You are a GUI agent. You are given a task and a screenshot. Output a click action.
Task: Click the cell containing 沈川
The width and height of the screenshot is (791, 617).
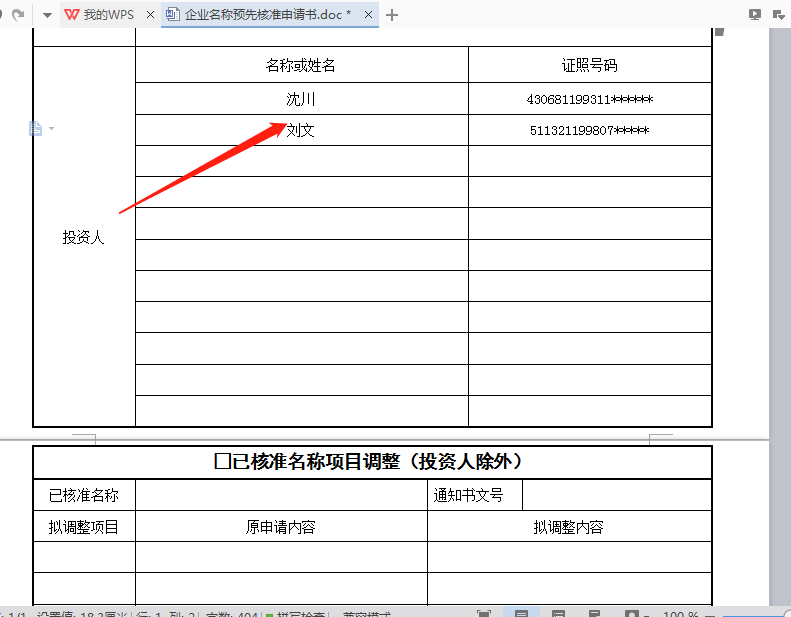(x=301, y=99)
